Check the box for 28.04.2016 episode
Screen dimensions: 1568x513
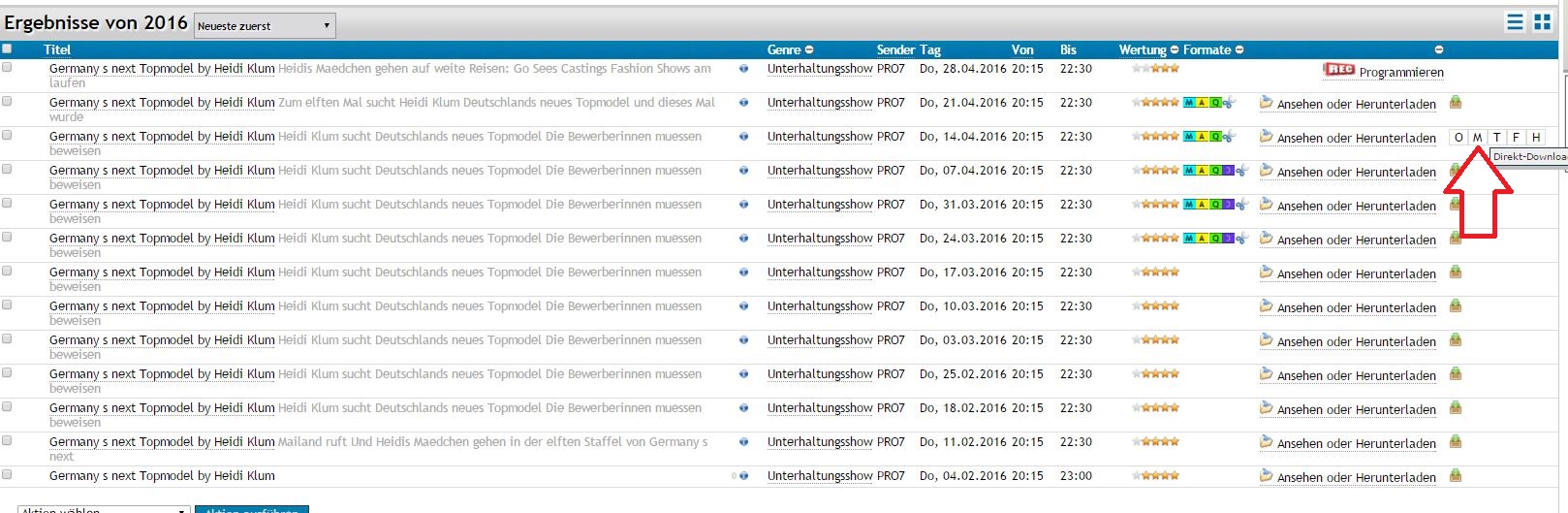tap(7, 67)
